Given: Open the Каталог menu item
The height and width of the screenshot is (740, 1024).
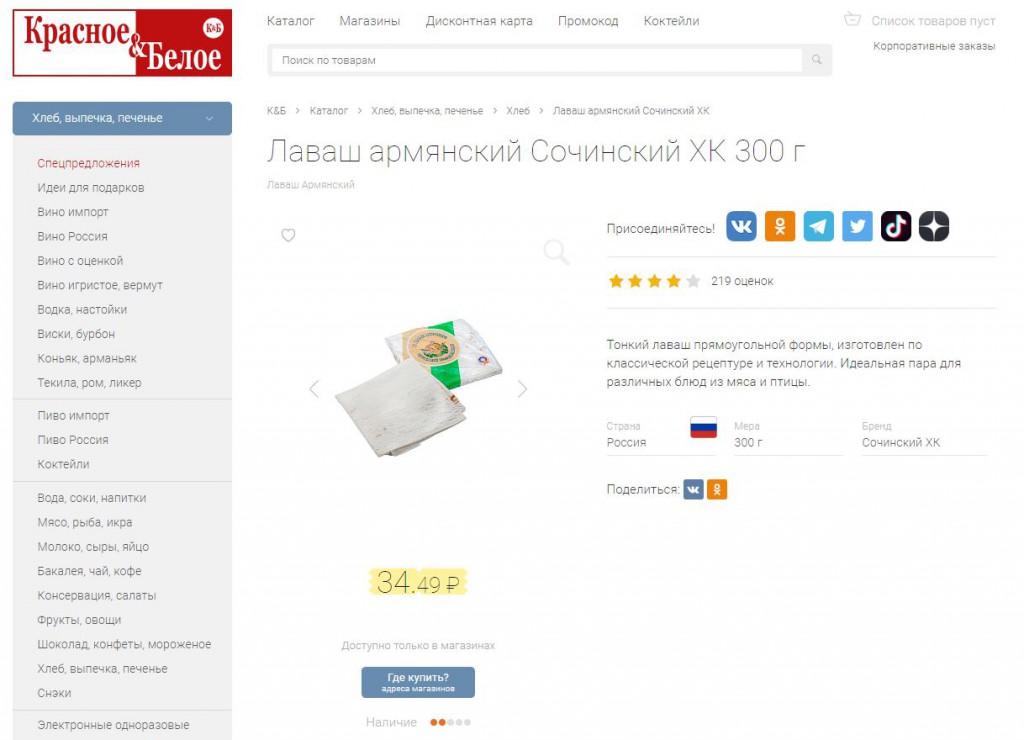Looking at the screenshot, I should [291, 21].
